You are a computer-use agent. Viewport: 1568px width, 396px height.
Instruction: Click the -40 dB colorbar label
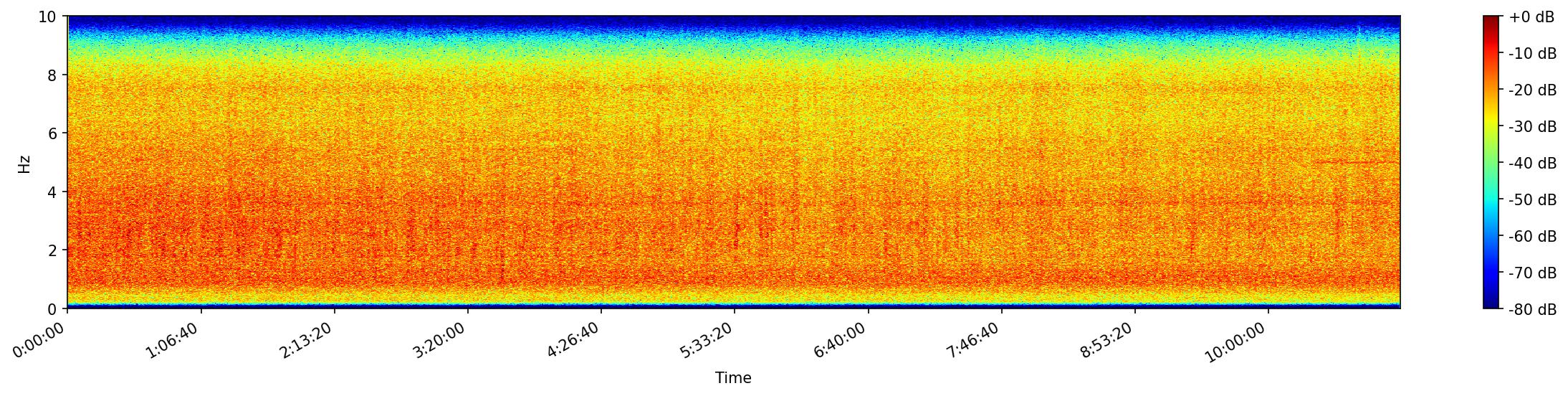click(1532, 164)
